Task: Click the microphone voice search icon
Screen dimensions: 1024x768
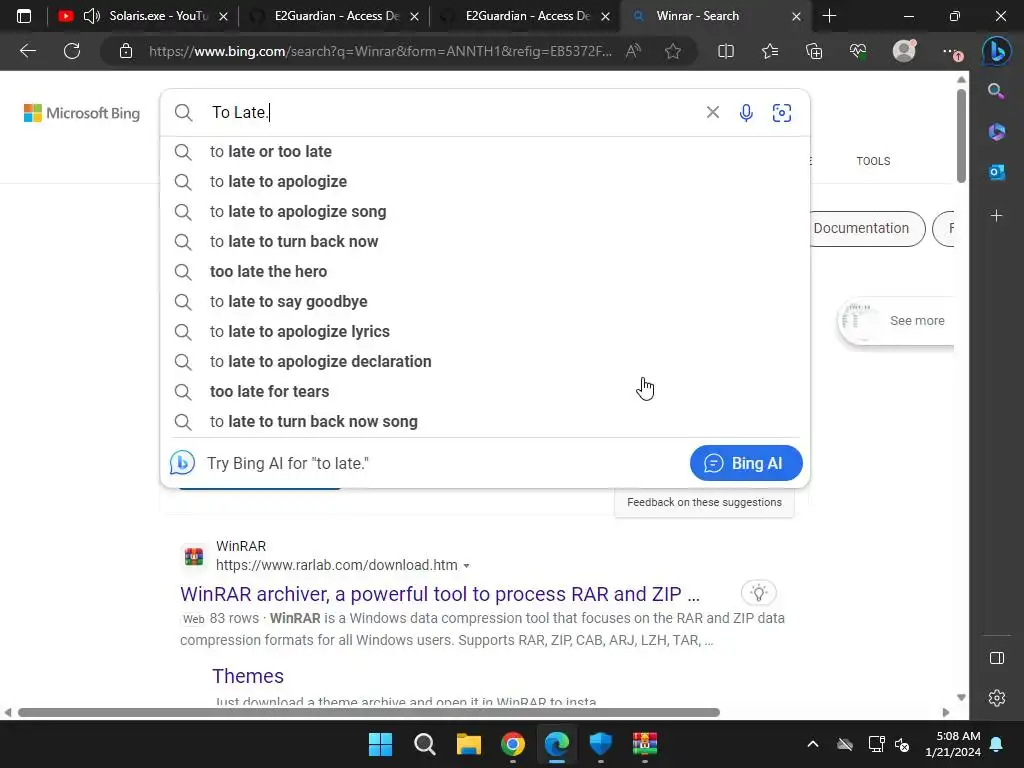Action: pos(746,113)
